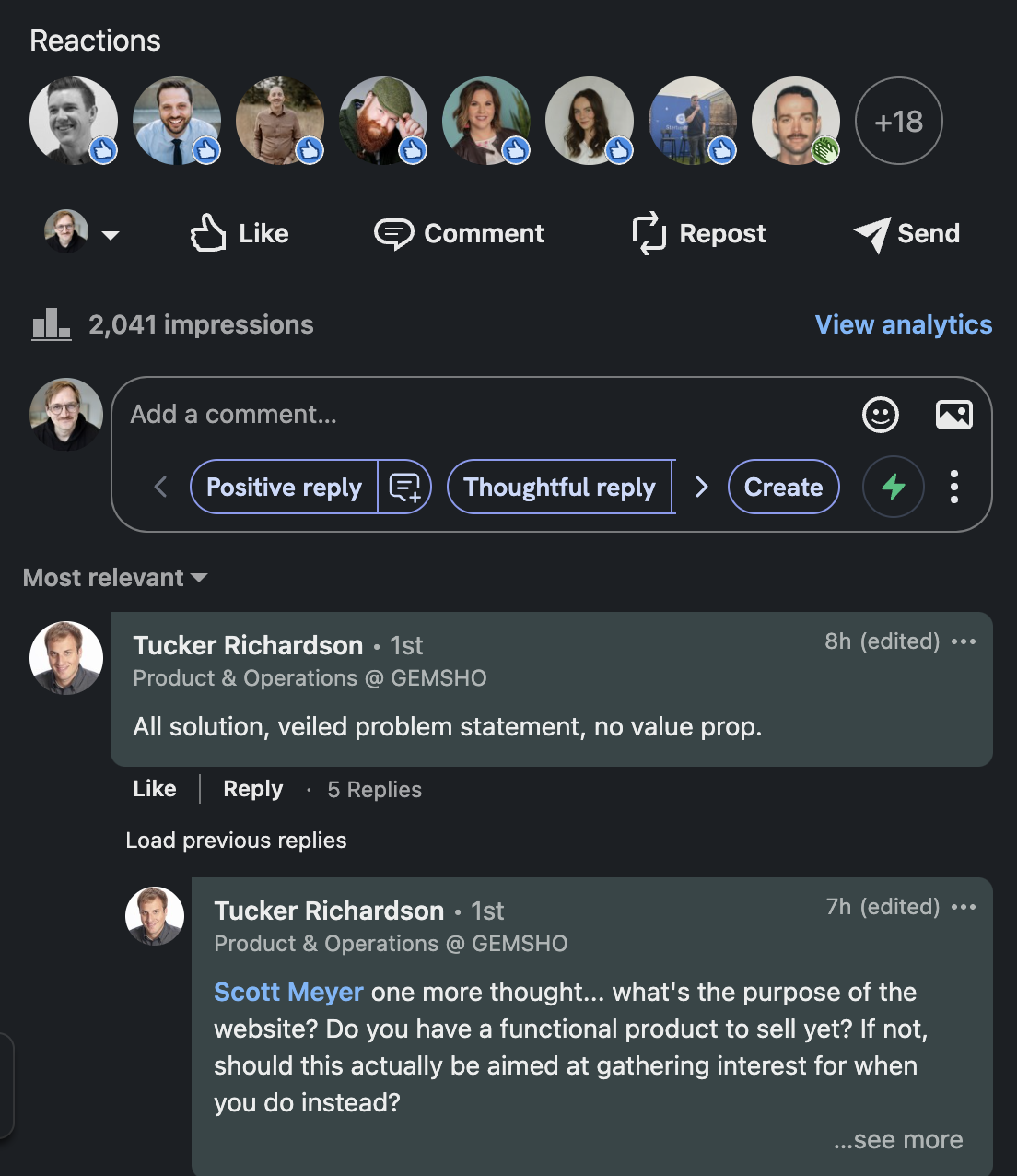This screenshot has height=1176, width=1017.
Task: Click the Create button
Action: [784, 487]
